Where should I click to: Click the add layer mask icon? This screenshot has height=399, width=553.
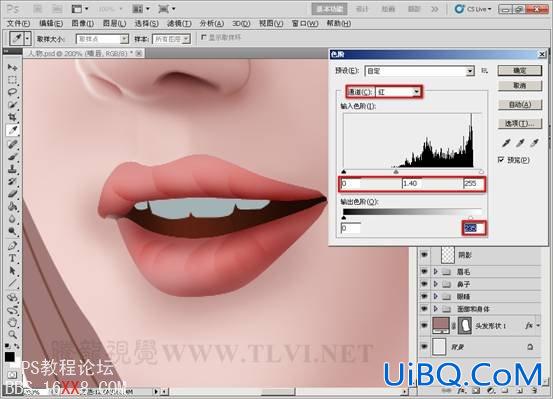coord(476,391)
